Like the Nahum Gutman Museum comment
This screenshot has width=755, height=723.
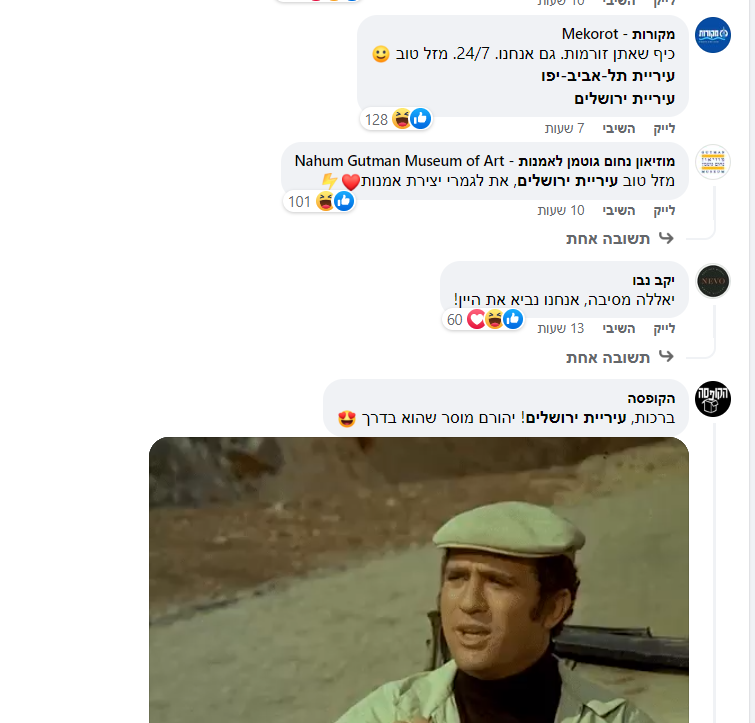(x=664, y=210)
